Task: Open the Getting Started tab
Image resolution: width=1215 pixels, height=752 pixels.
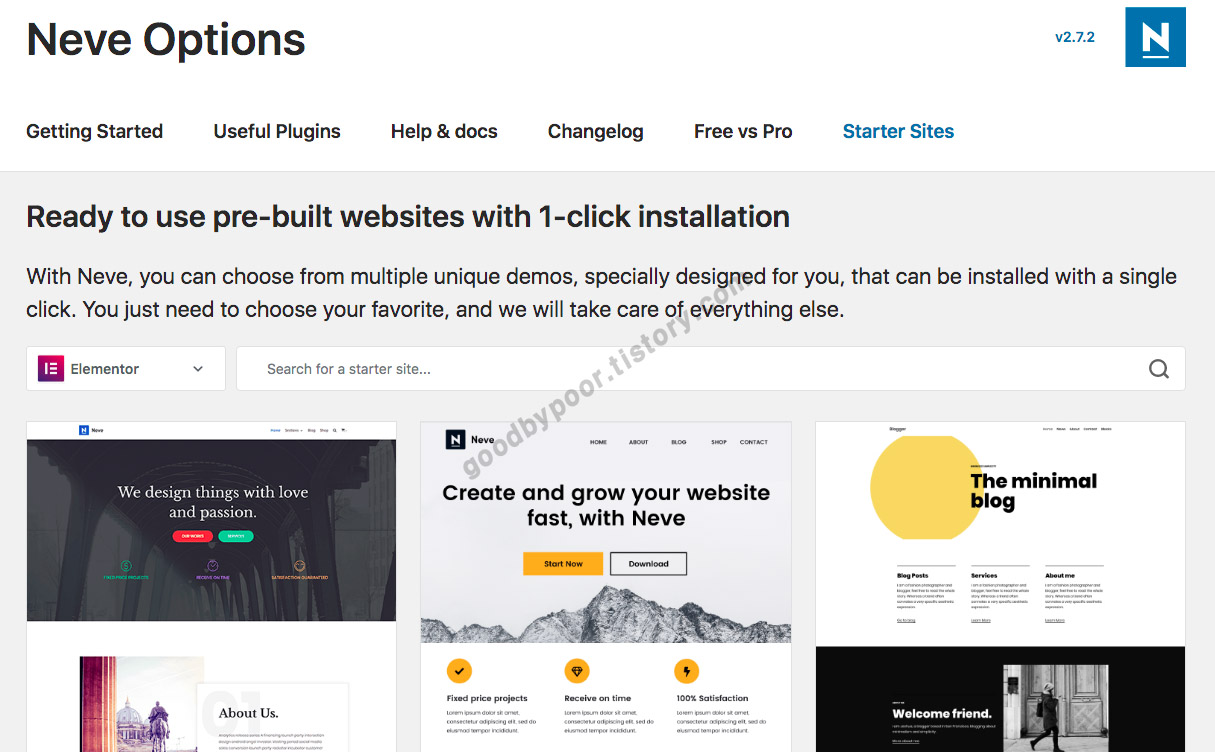Action: coord(94,131)
